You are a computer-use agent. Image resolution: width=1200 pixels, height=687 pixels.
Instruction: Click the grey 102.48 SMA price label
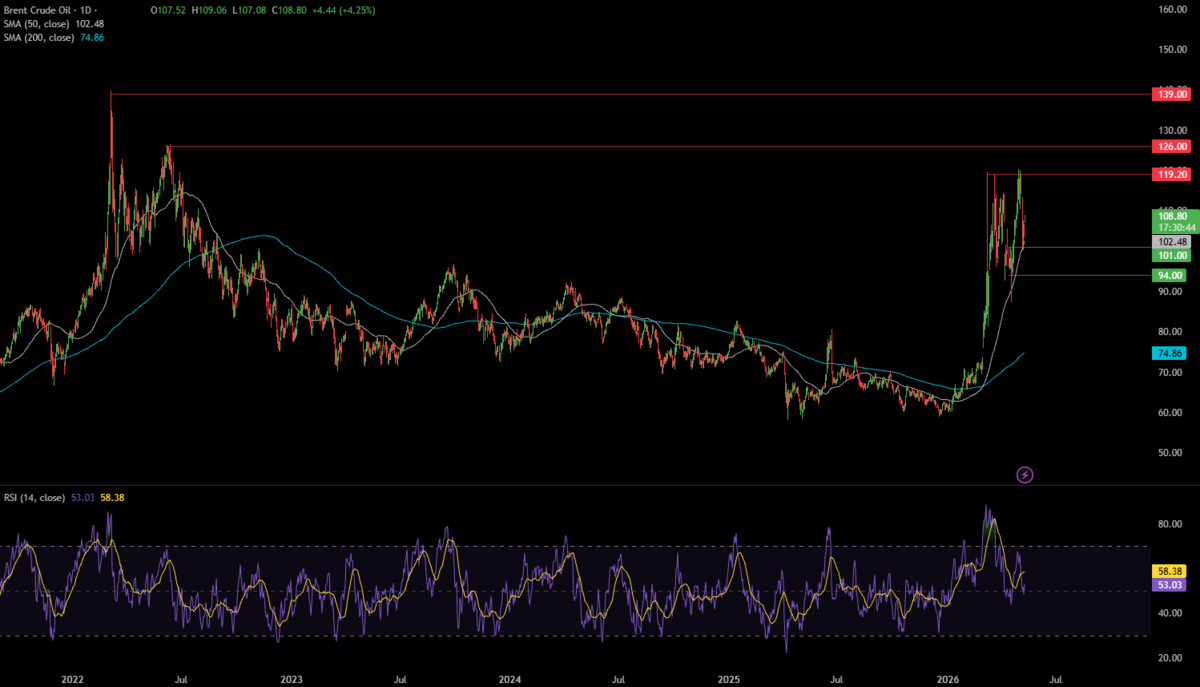pos(1171,242)
